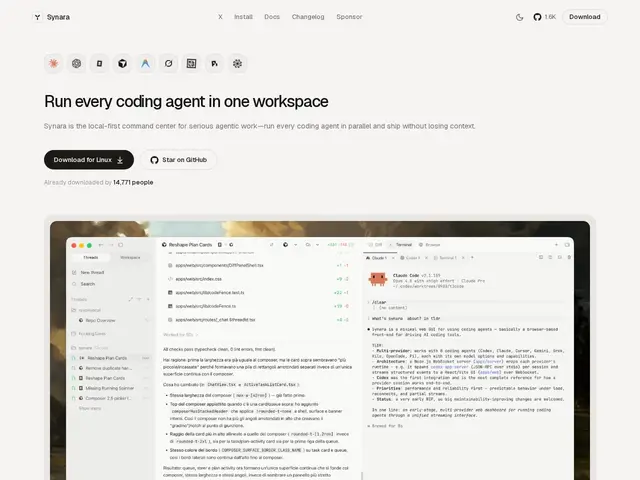The image size is (640, 480).
Task: Switch to Threads tab in app preview
Action: click(91, 258)
